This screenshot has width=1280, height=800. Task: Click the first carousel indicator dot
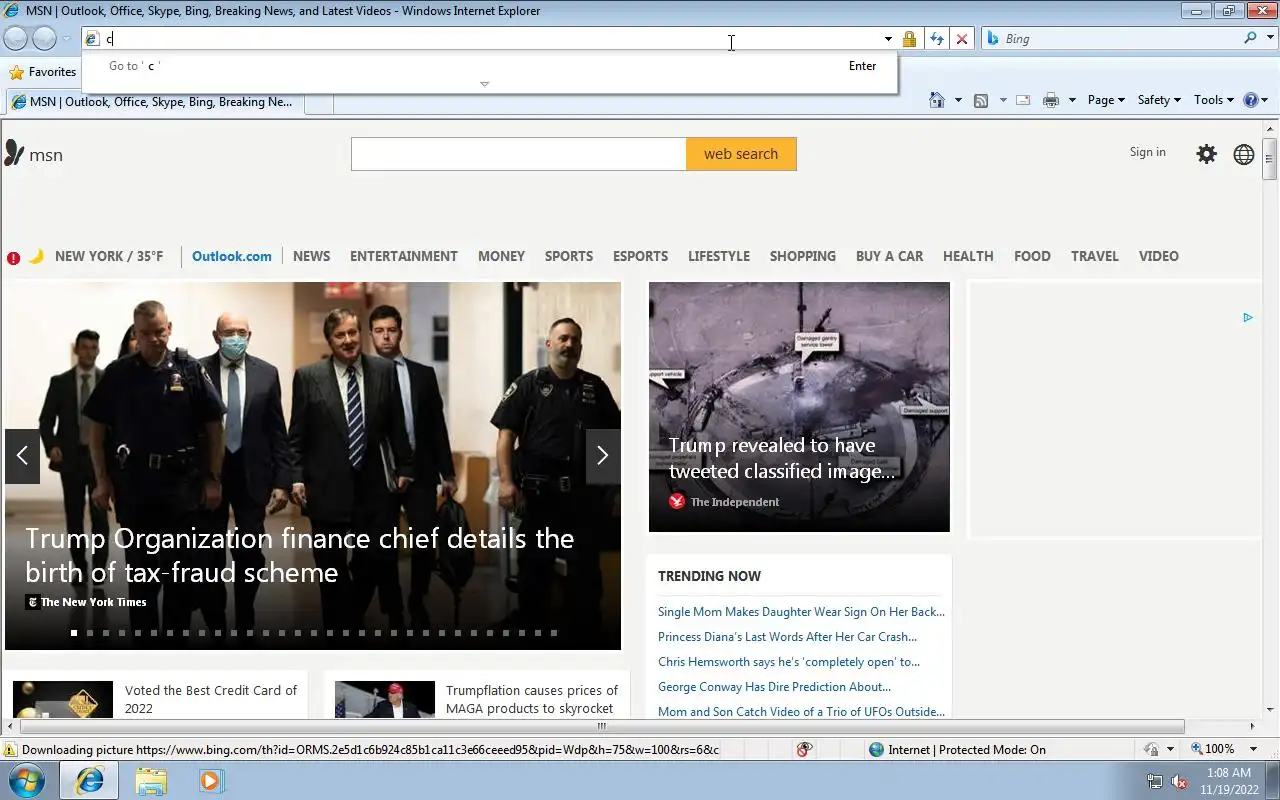[x=74, y=633]
